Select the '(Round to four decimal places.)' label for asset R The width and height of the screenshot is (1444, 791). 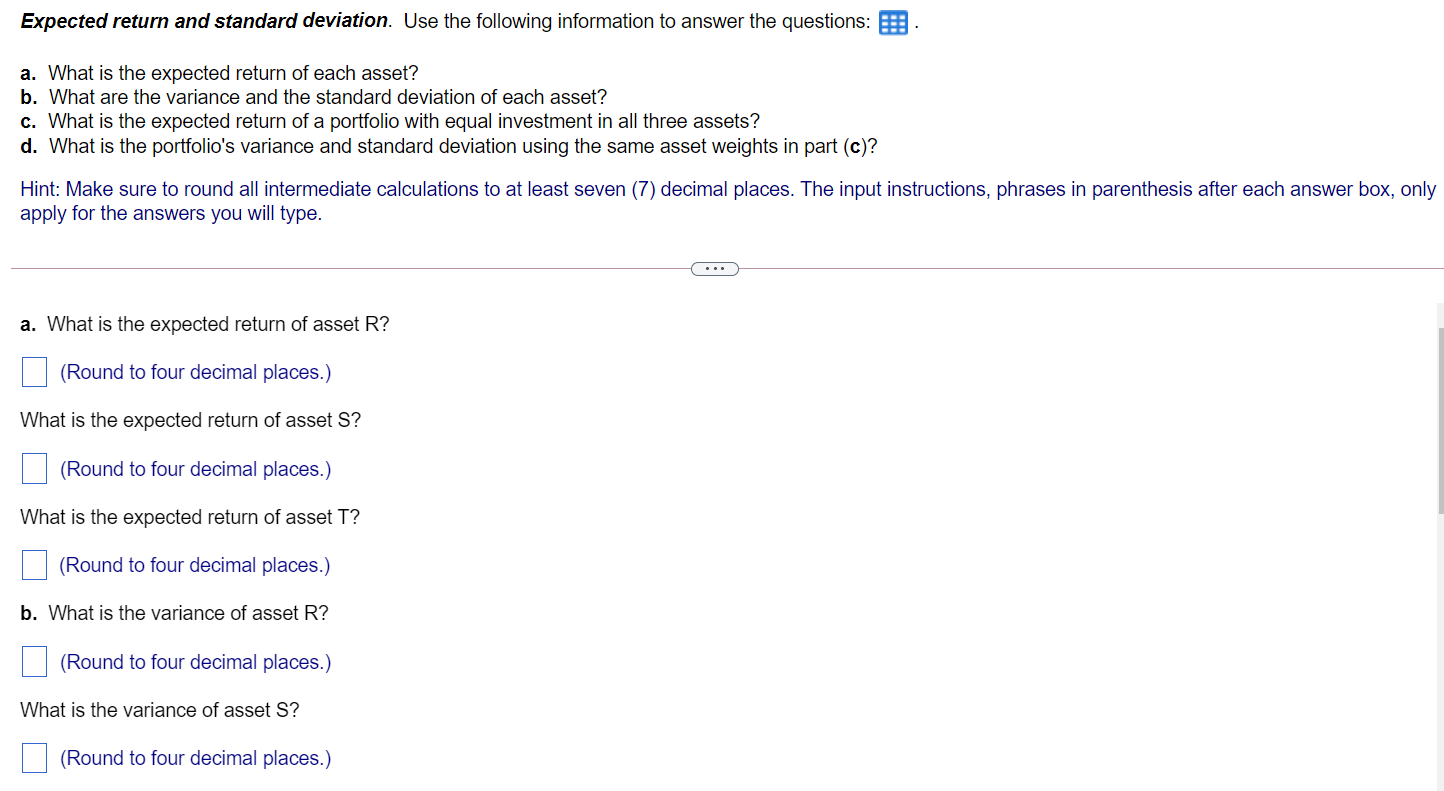(x=195, y=371)
